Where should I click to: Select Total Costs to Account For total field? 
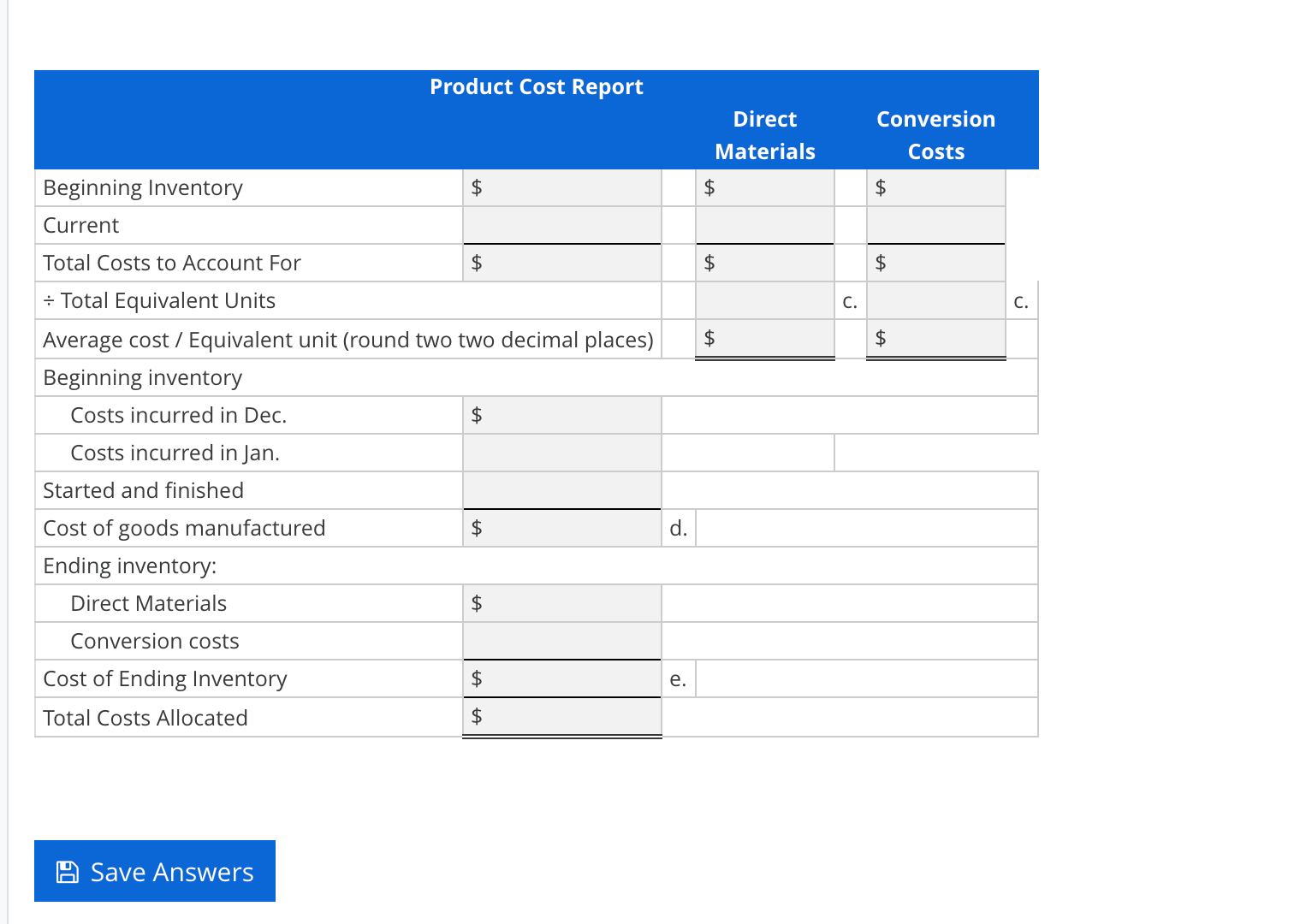point(562,263)
